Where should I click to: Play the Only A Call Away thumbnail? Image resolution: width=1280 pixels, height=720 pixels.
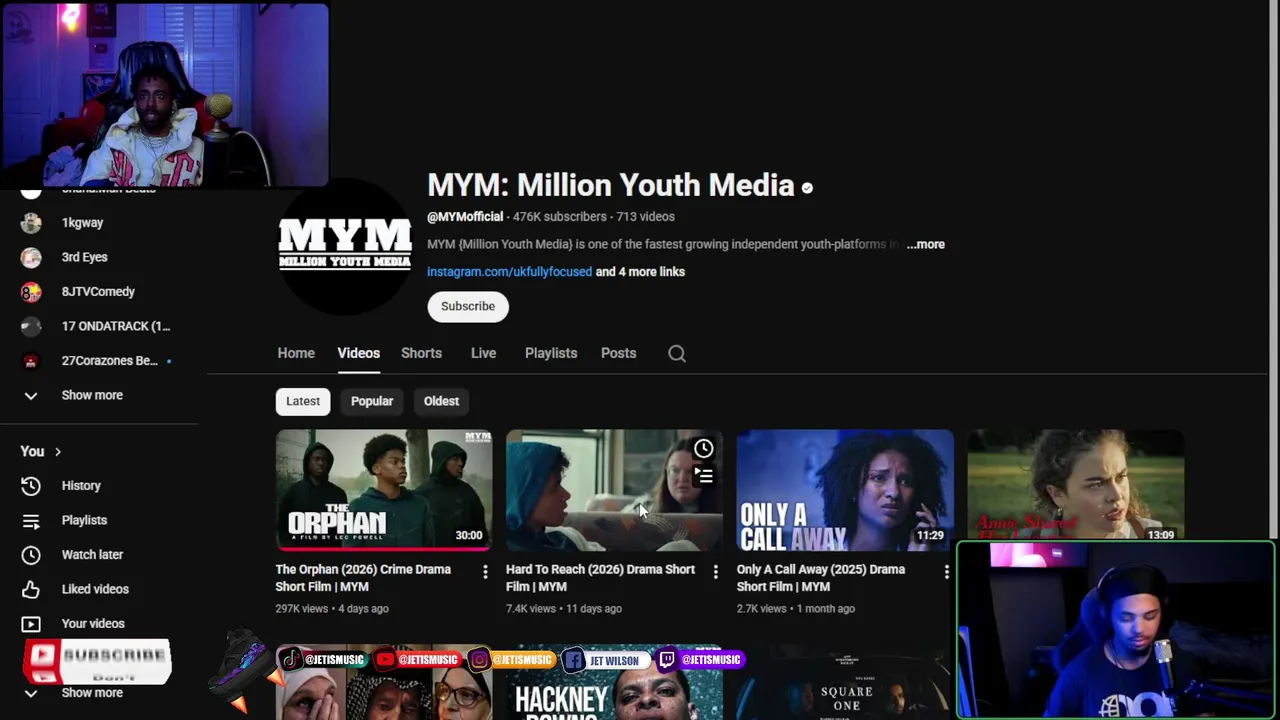point(845,490)
